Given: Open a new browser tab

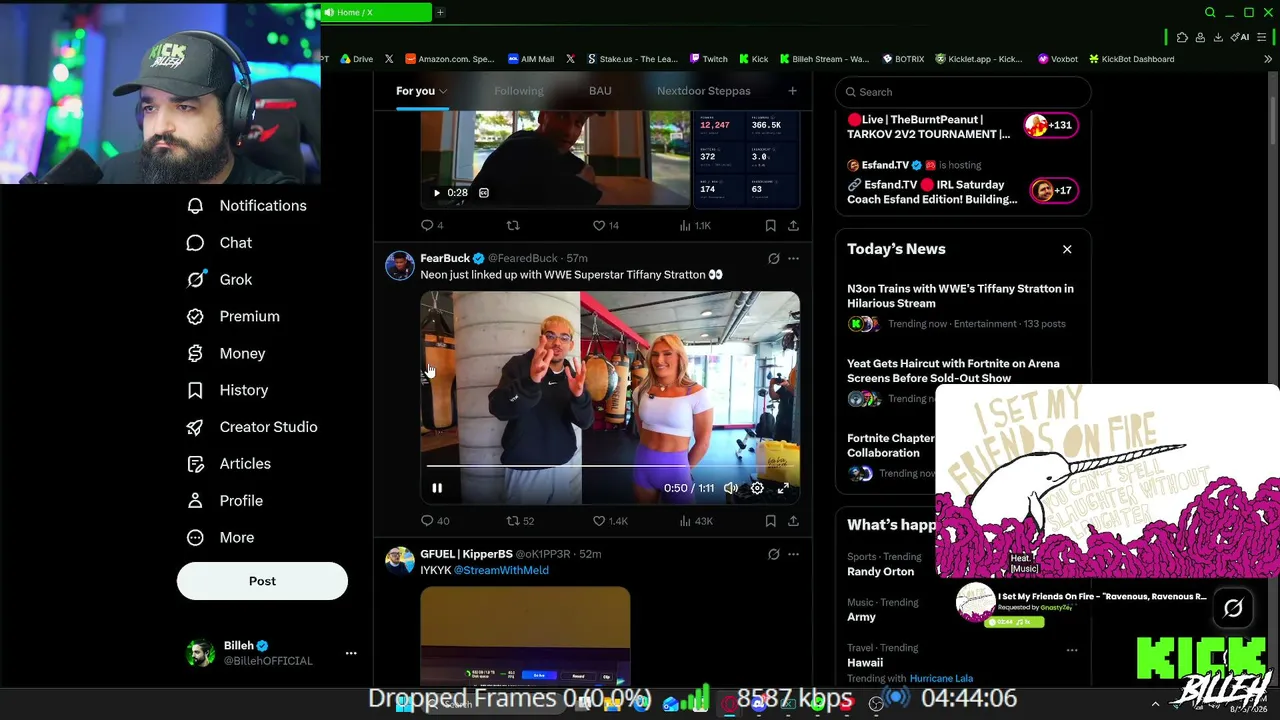Looking at the screenshot, I should point(440,12).
